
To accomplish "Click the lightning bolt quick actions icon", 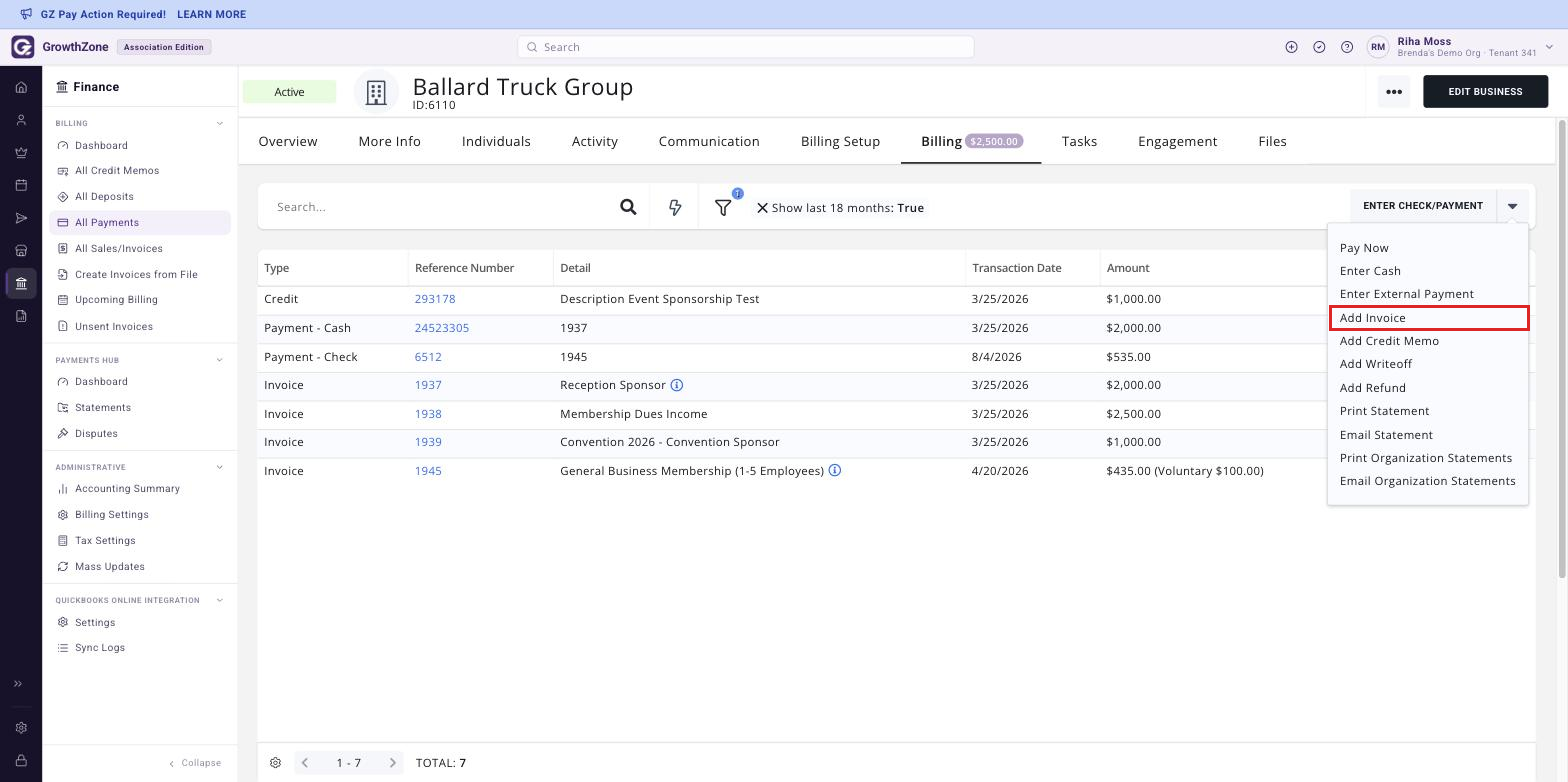I will 675,207.
